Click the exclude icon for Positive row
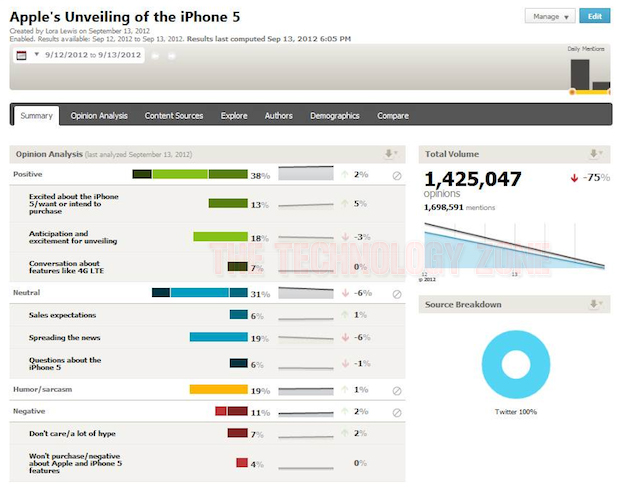 click(397, 176)
